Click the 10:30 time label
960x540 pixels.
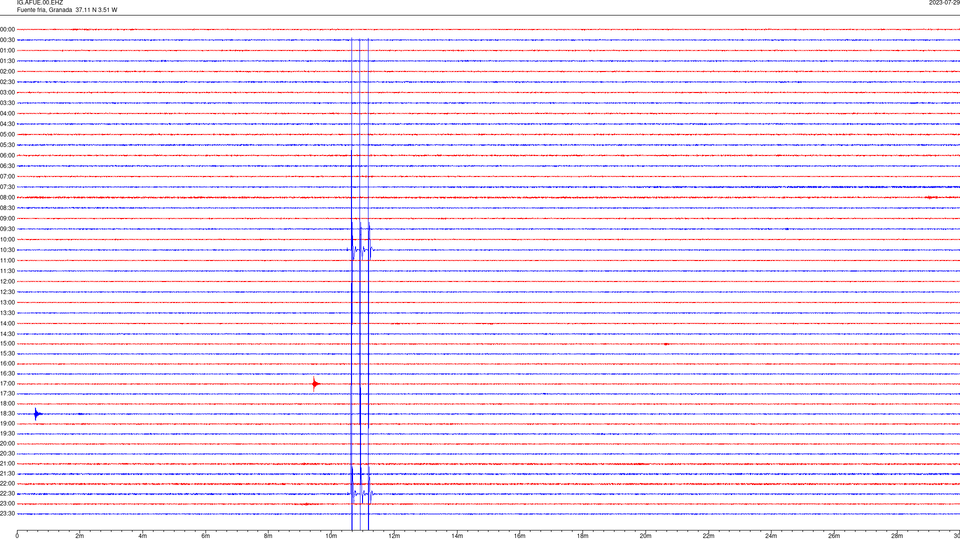[x=7, y=250]
